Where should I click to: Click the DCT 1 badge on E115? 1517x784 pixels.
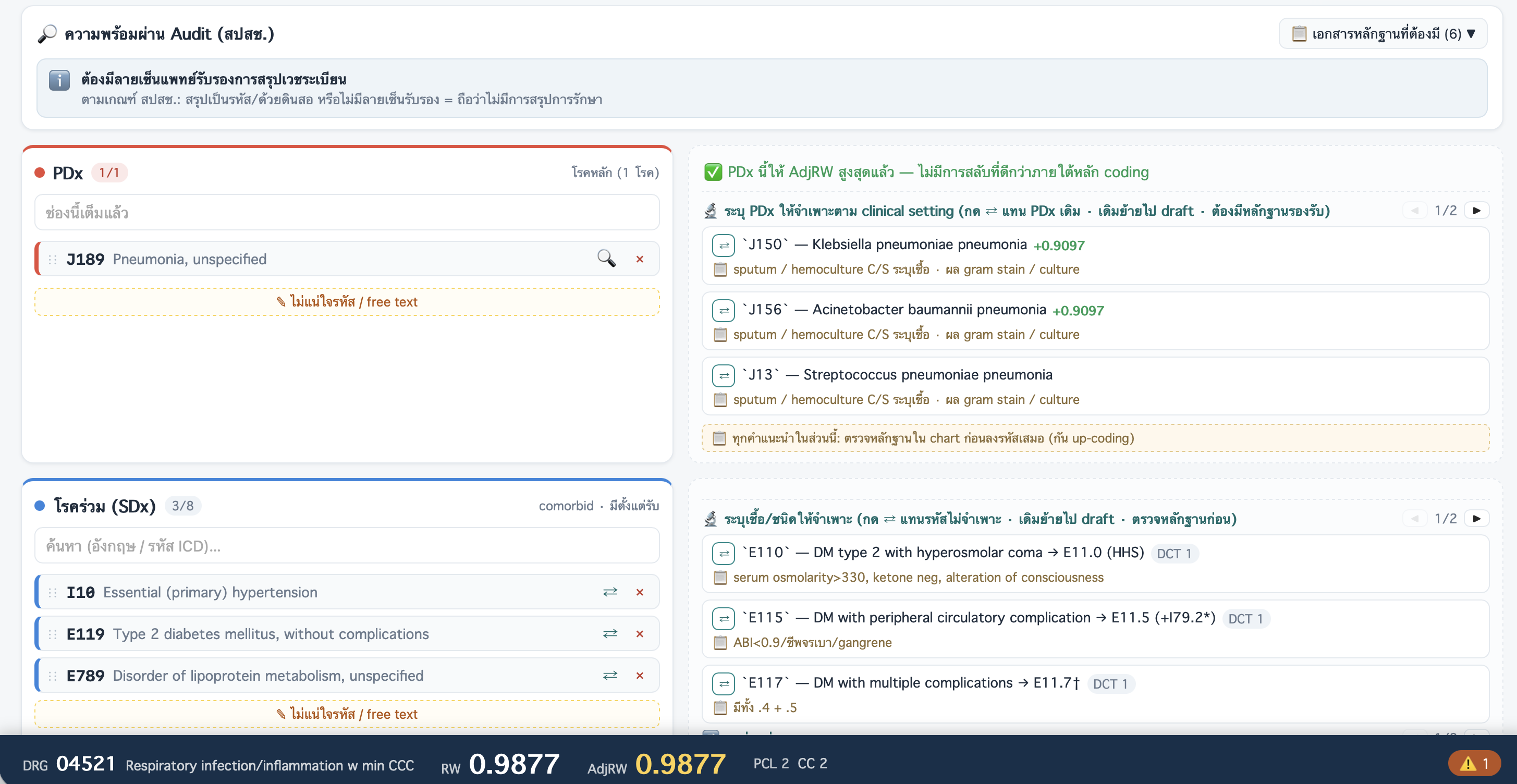pyautogui.click(x=1245, y=618)
